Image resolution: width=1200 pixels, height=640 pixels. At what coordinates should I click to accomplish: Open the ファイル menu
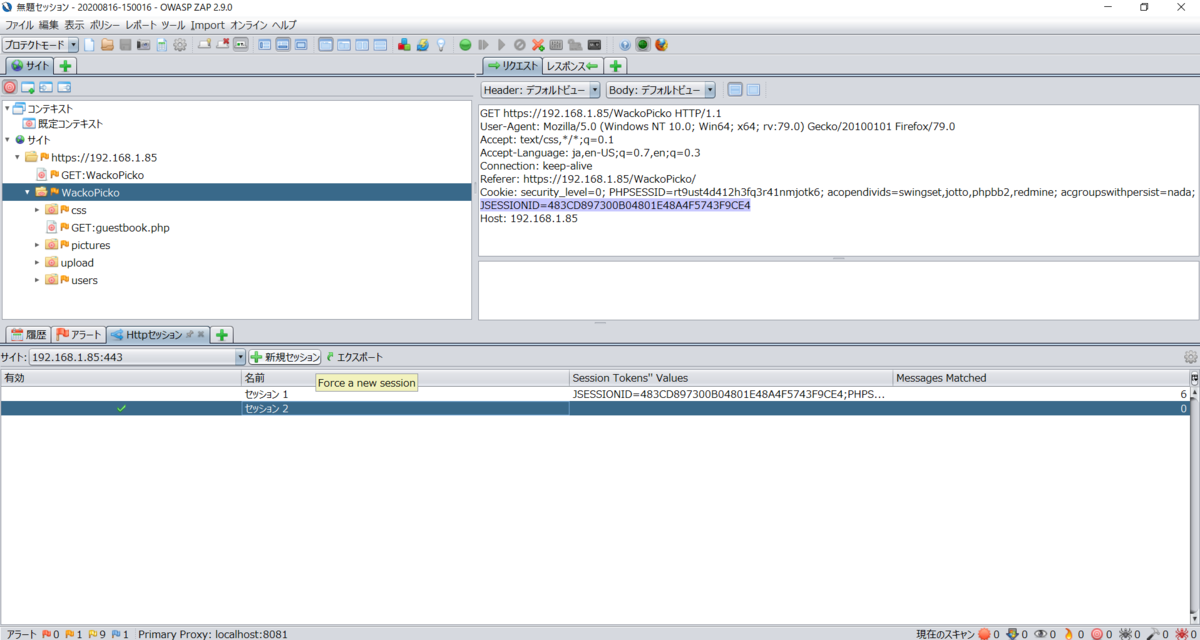pyautogui.click(x=20, y=25)
